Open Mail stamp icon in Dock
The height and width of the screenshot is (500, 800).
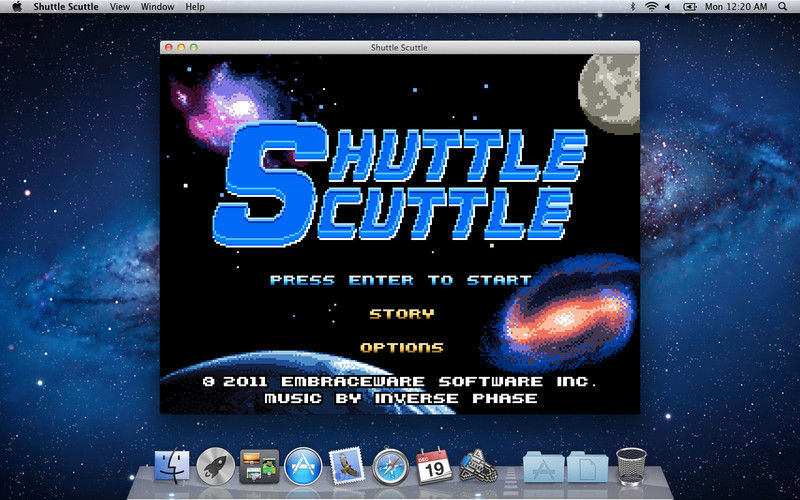[347, 465]
